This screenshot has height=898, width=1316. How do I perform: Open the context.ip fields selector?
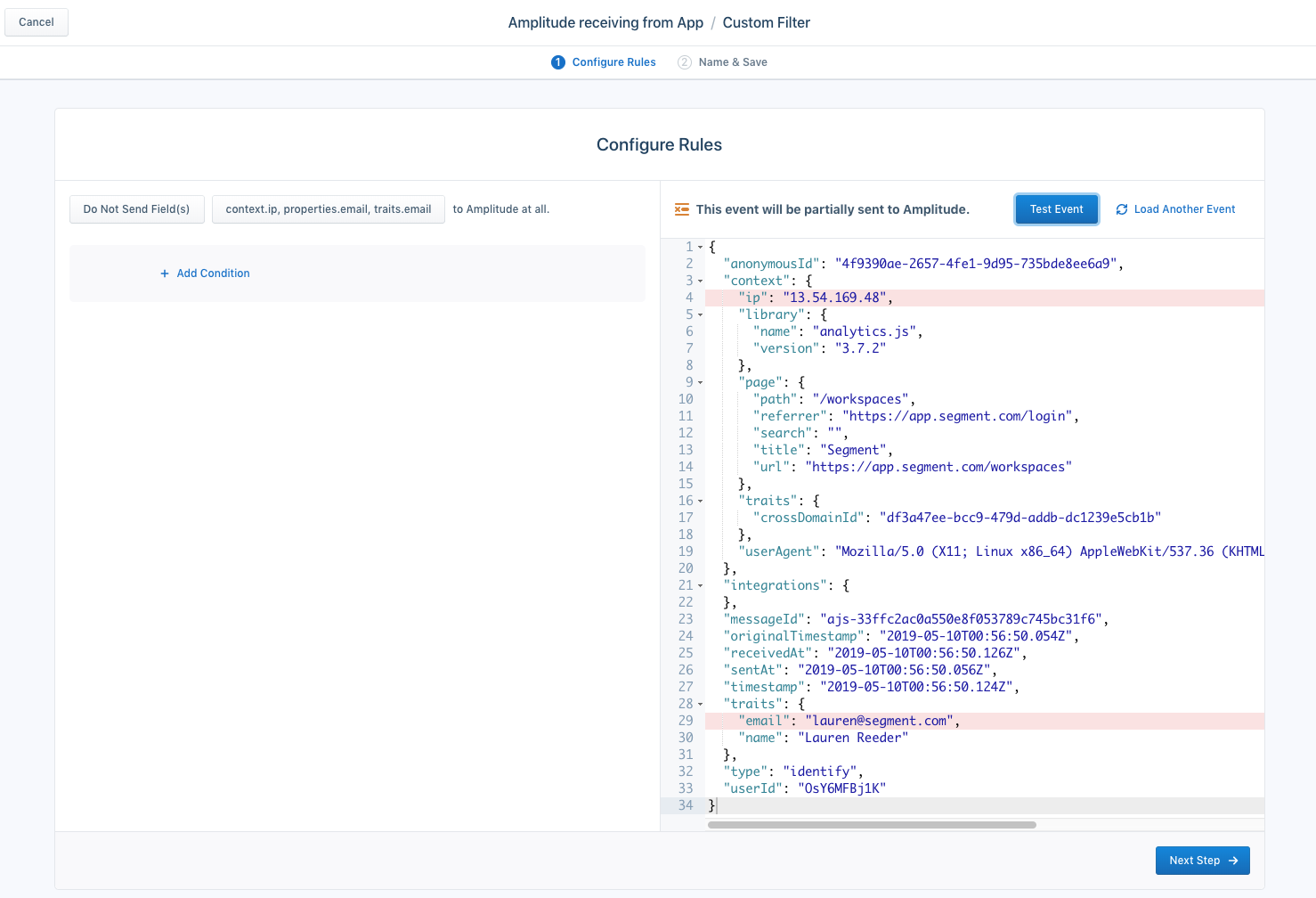[329, 209]
